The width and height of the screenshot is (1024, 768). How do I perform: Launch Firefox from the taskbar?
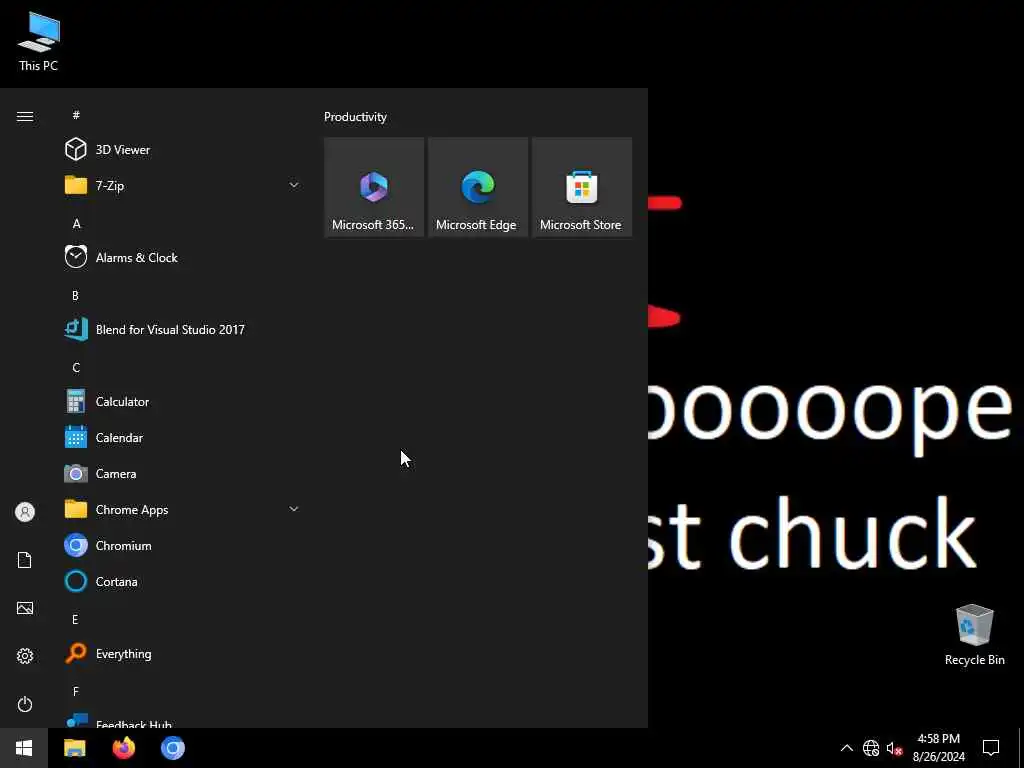coord(123,748)
